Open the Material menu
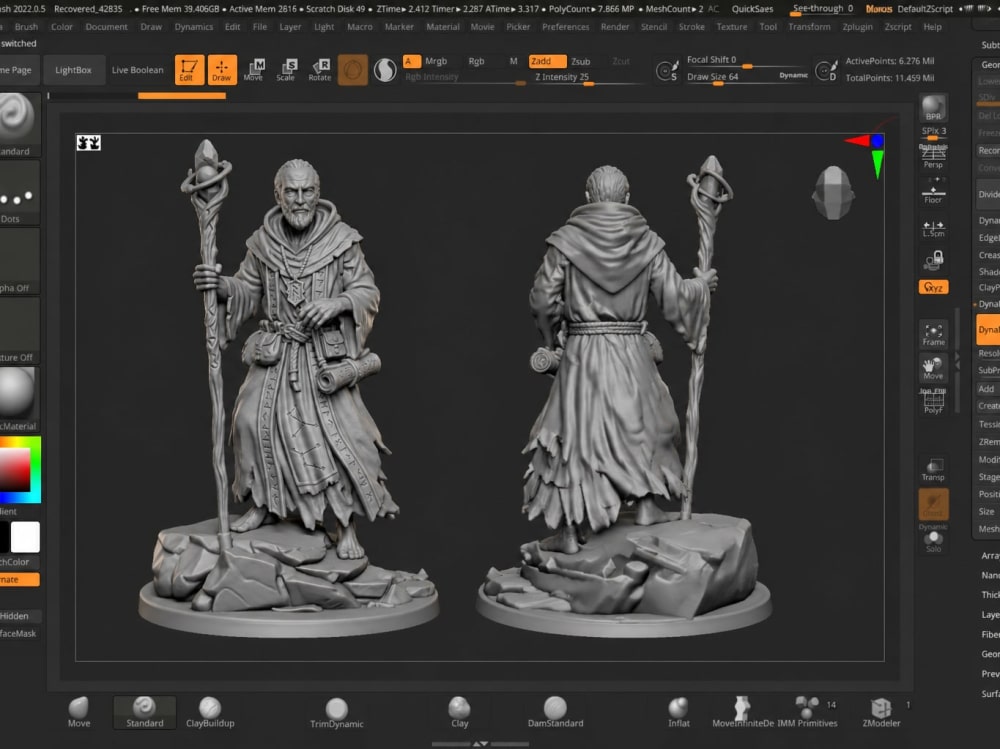Viewport: 1000px width, 749px height. click(x=443, y=27)
